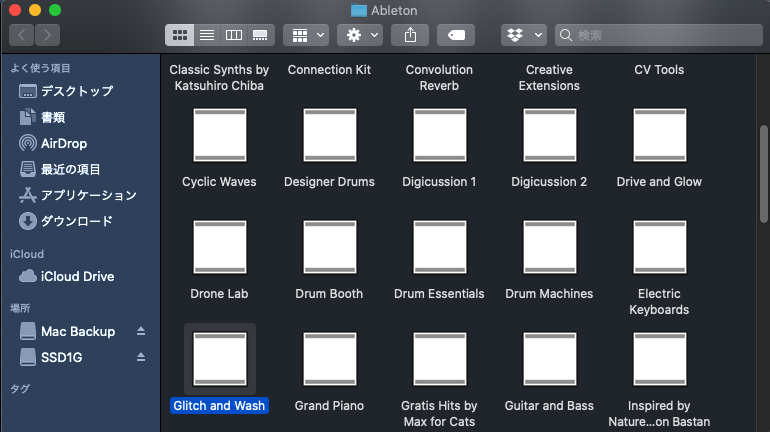The width and height of the screenshot is (770, 432).
Task: Switch to icon view
Action: coord(180,35)
